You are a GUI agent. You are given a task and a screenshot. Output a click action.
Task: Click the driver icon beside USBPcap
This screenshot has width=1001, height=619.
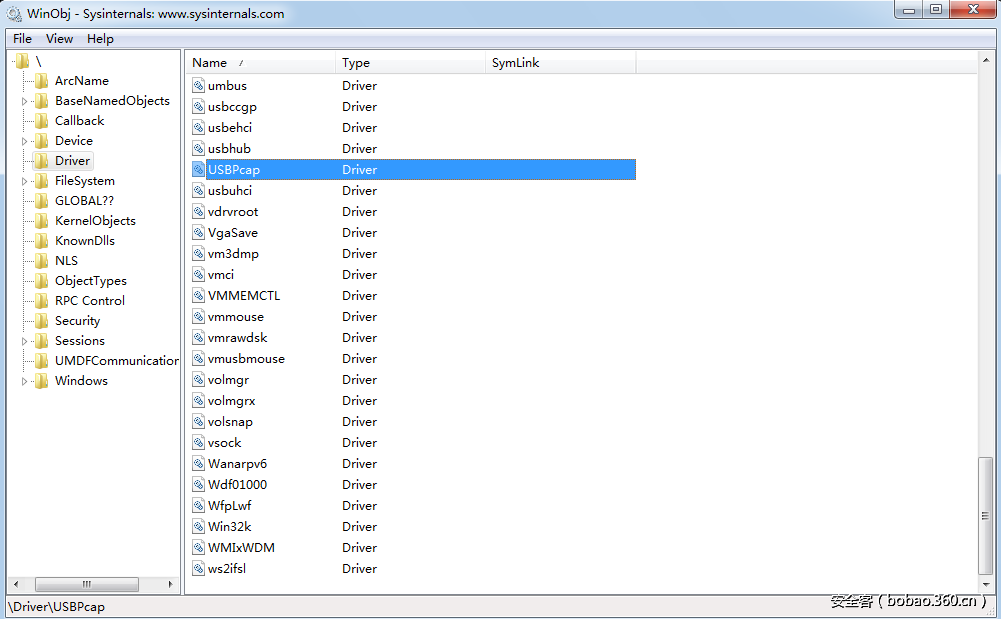(x=198, y=170)
